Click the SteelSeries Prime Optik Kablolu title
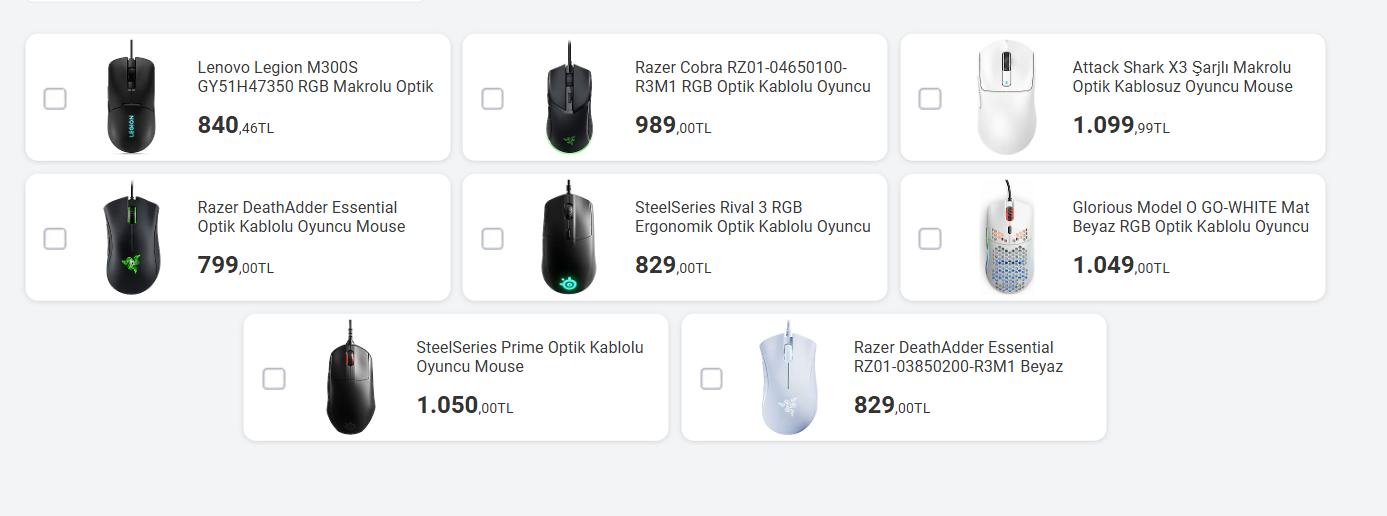 point(529,357)
